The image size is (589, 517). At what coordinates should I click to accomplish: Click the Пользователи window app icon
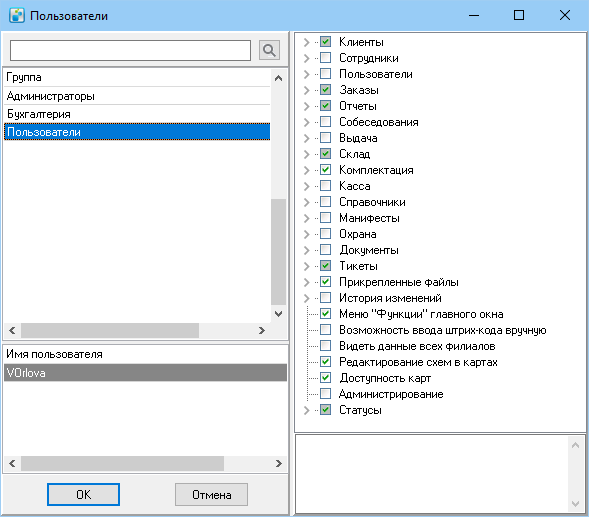pyautogui.click(x=17, y=16)
